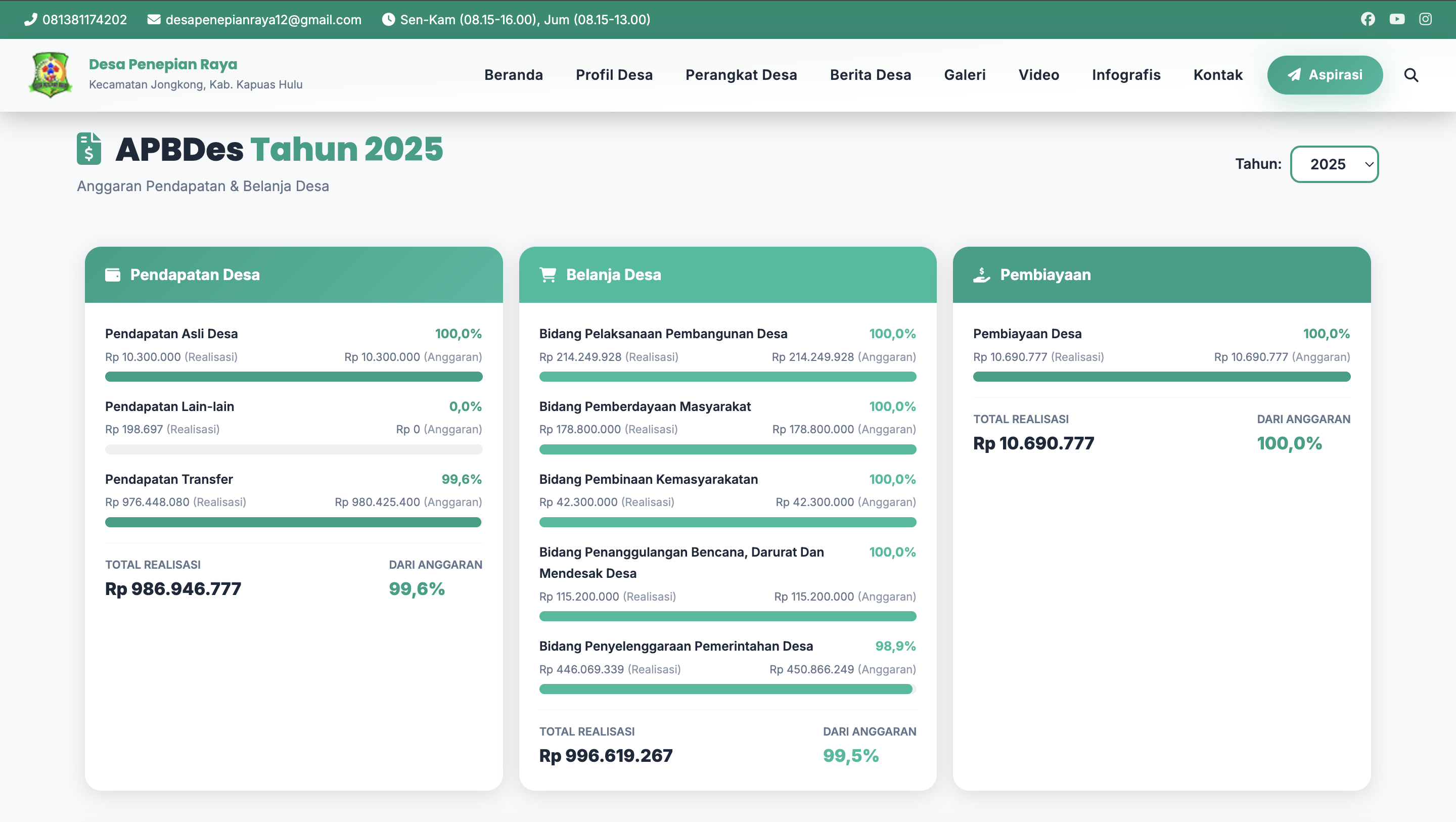This screenshot has height=822, width=1456.
Task: Open the Instagram social icon
Action: [1426, 19]
